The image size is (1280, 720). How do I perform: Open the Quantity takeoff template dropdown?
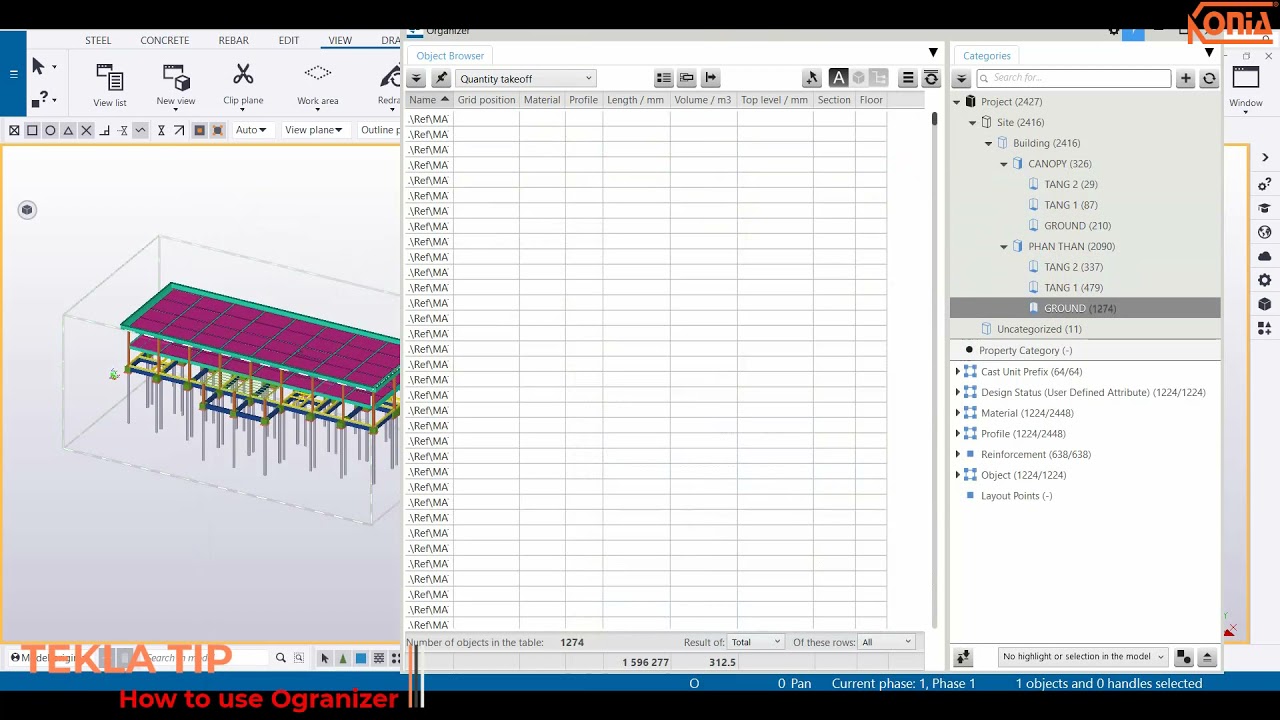526,78
